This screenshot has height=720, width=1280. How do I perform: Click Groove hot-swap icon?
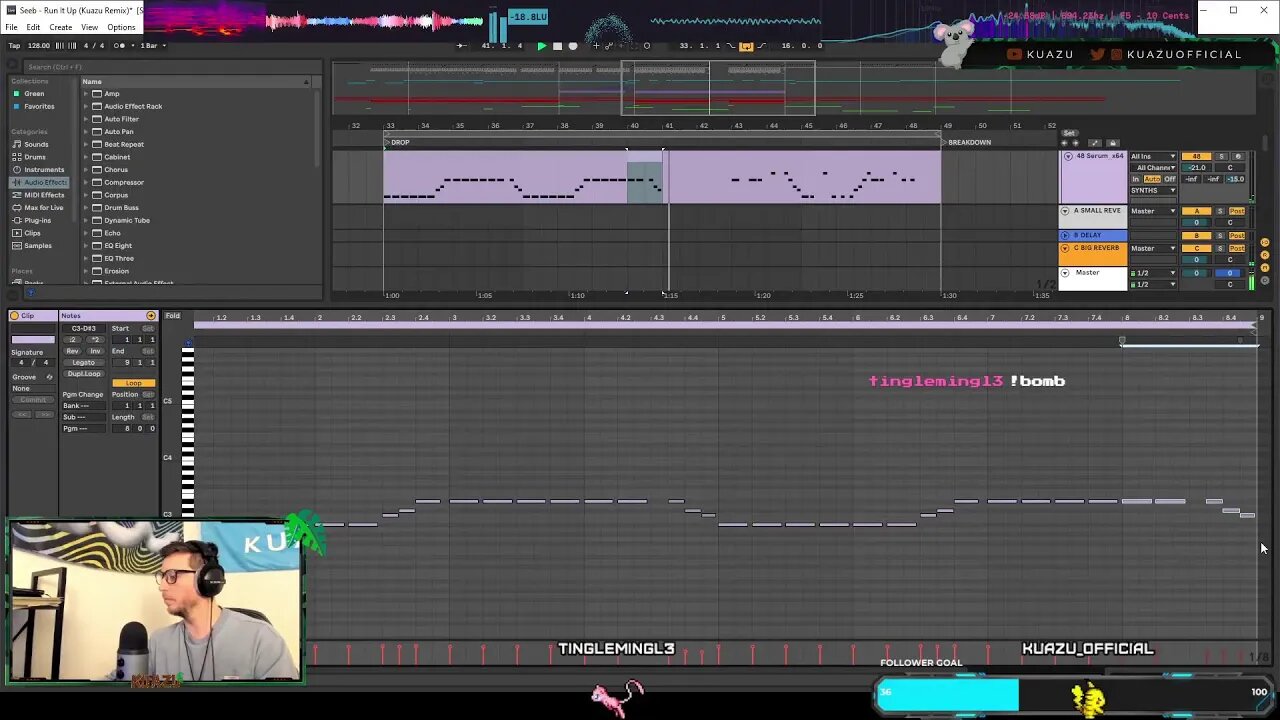(49, 377)
